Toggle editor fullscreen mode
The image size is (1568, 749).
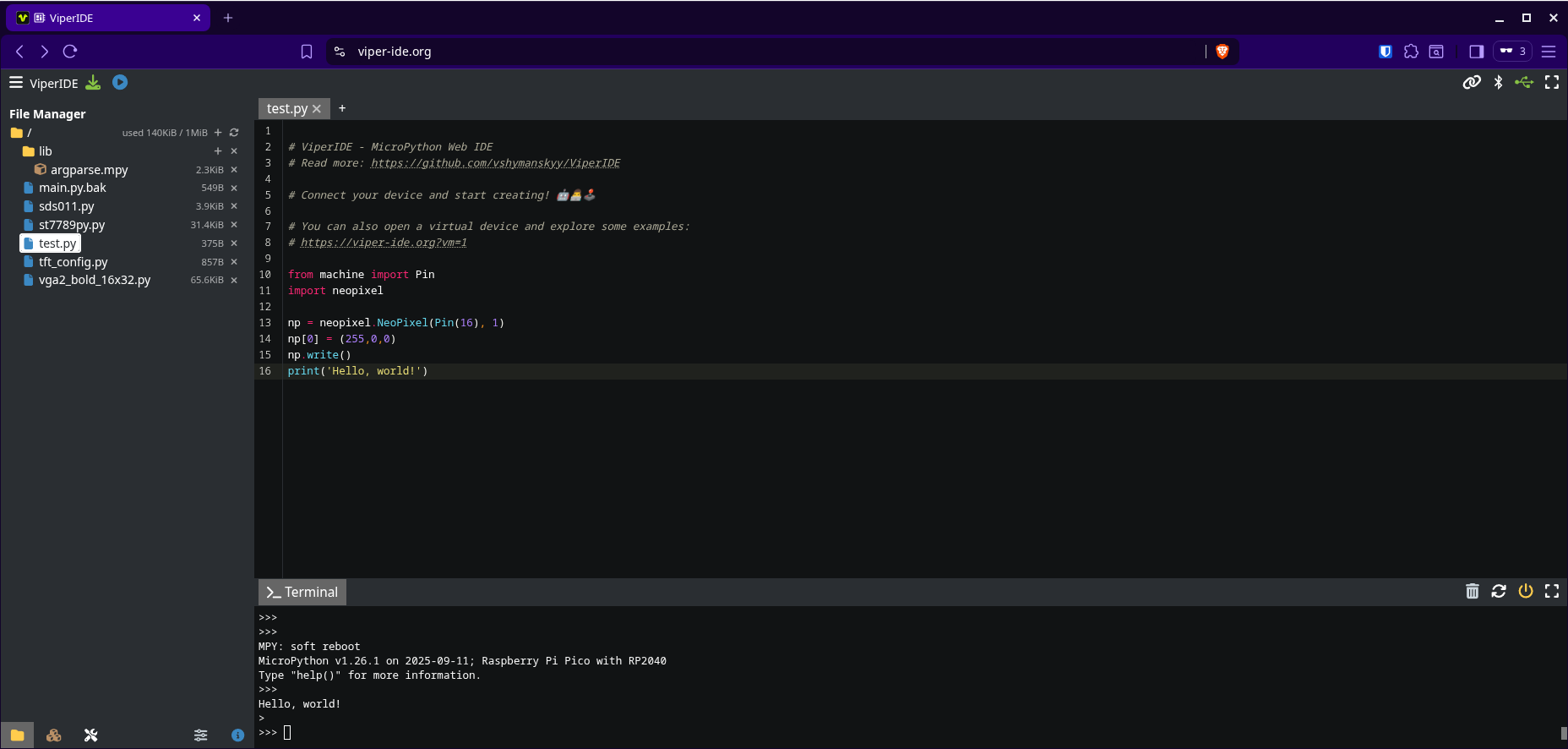[1552, 82]
